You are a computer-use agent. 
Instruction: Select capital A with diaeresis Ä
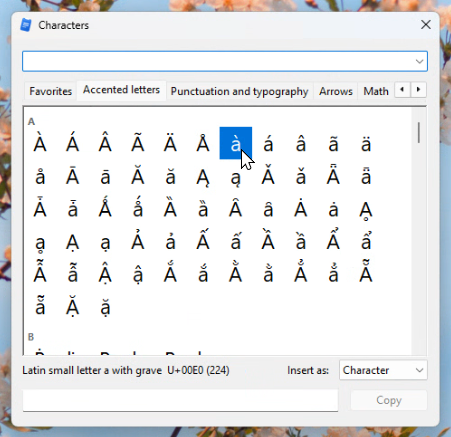(170, 143)
